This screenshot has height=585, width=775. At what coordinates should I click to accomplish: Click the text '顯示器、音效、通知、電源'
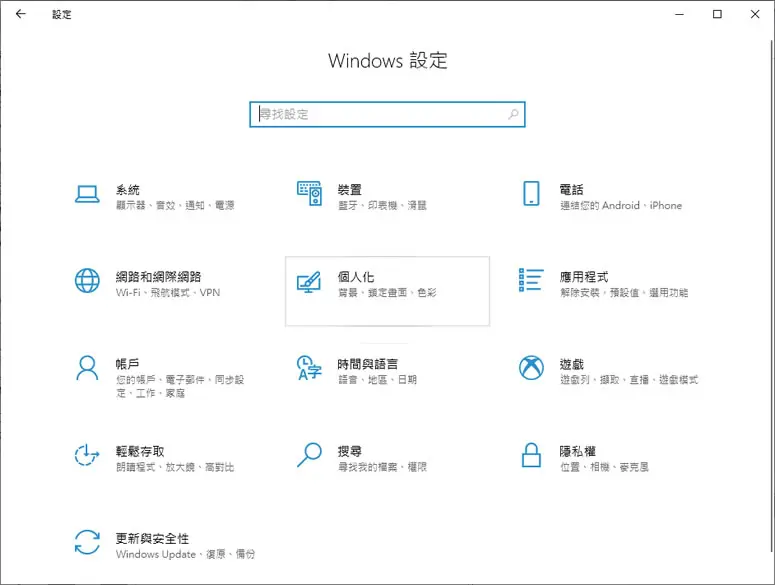click(175, 206)
